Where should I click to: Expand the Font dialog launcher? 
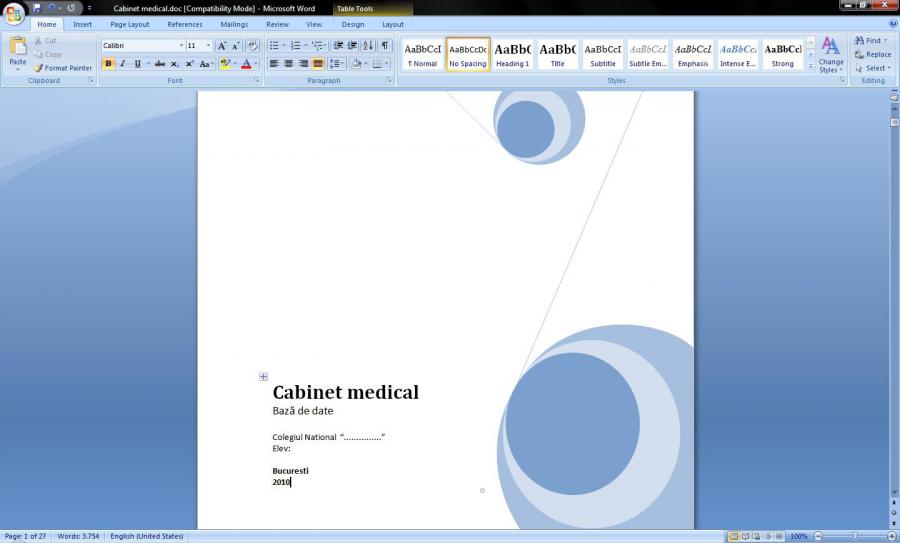(258, 80)
